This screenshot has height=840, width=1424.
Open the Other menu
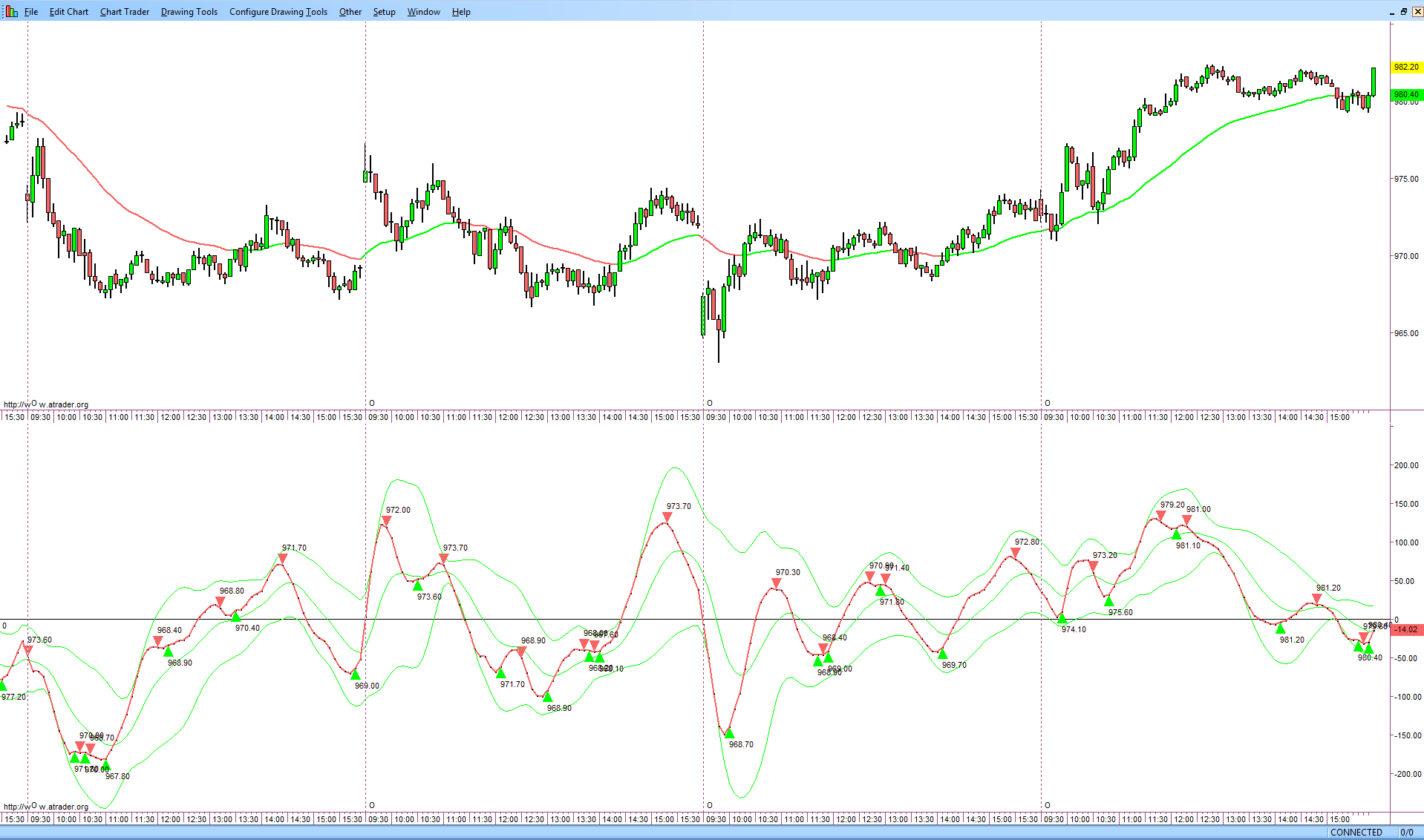point(350,12)
